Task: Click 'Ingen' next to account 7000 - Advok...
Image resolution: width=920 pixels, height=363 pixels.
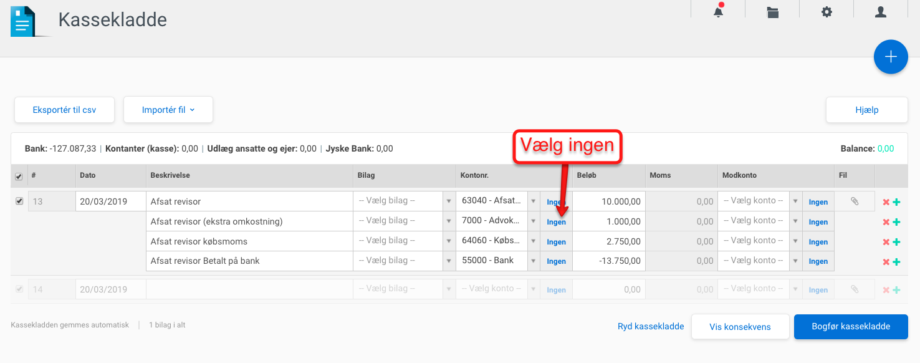Action: click(x=556, y=222)
